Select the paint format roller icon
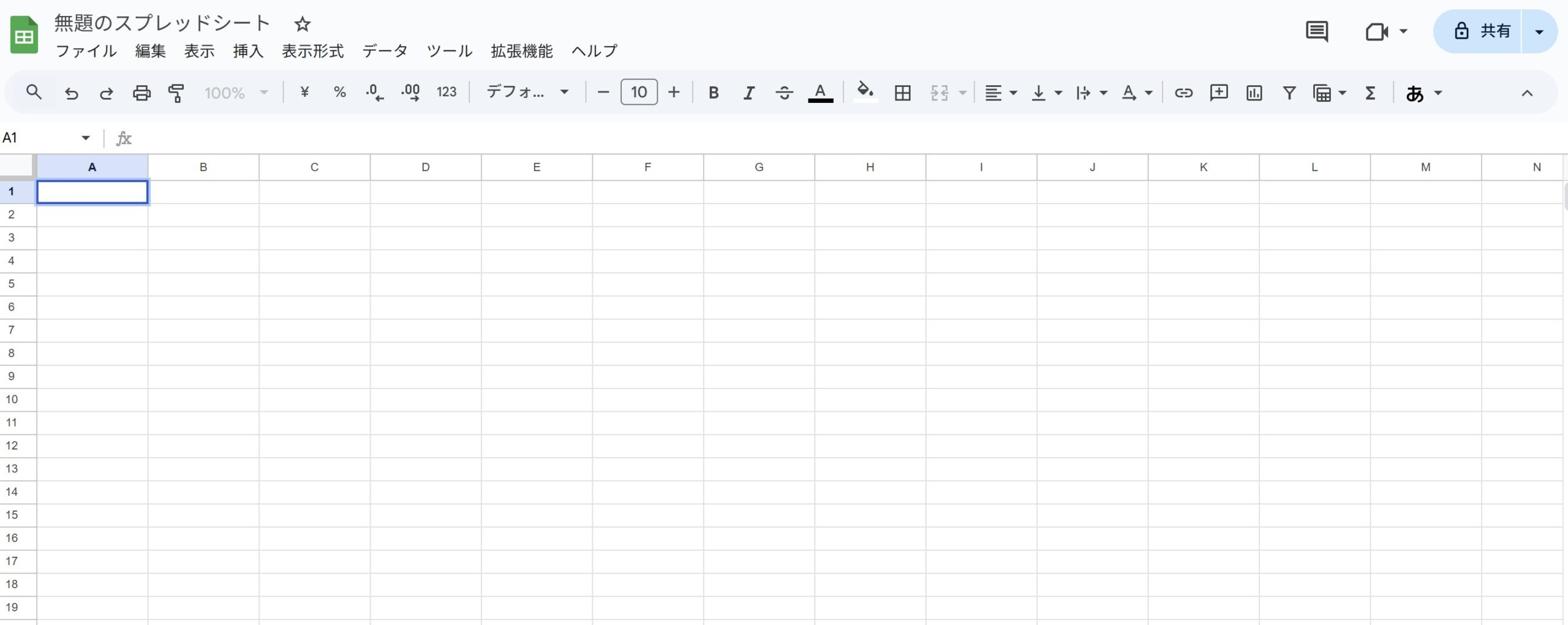 pos(176,93)
